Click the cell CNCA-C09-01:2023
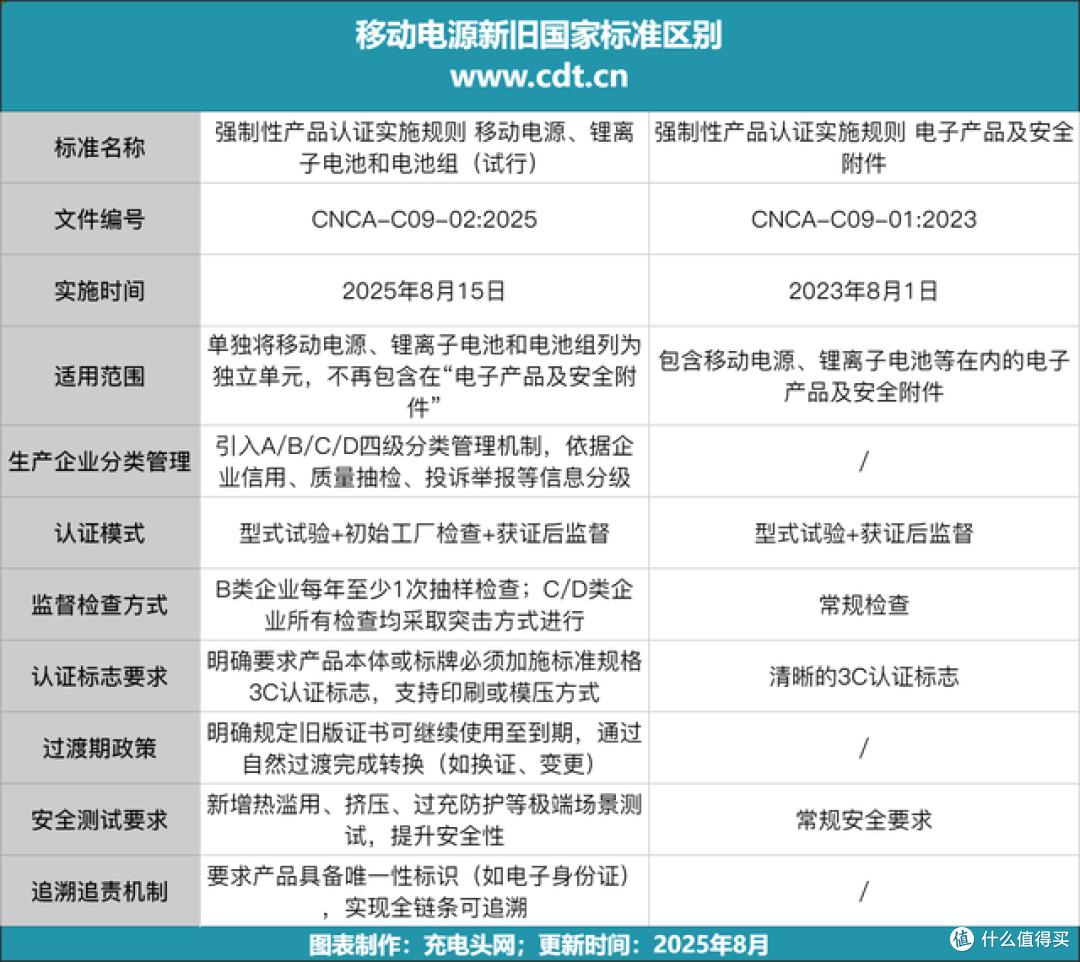This screenshot has width=1080, height=962. tap(864, 219)
